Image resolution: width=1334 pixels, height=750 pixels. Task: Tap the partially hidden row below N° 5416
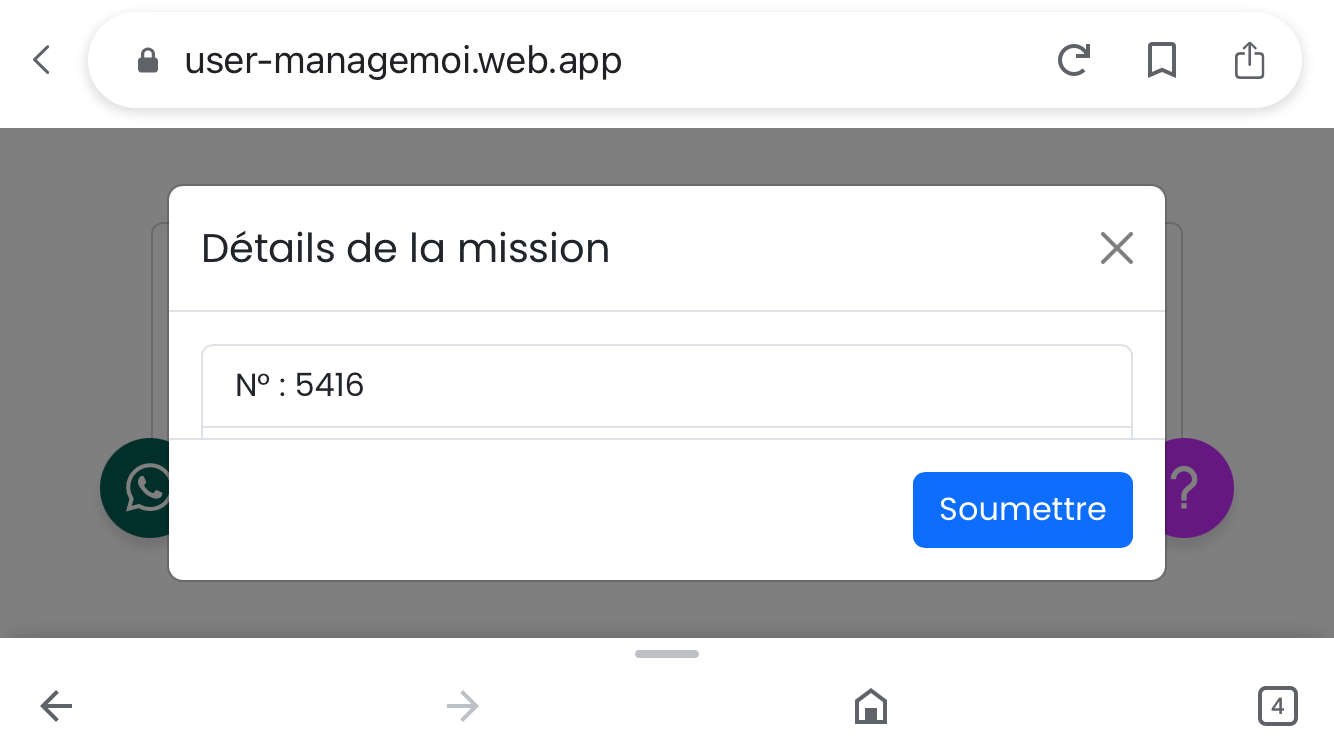tap(666, 433)
